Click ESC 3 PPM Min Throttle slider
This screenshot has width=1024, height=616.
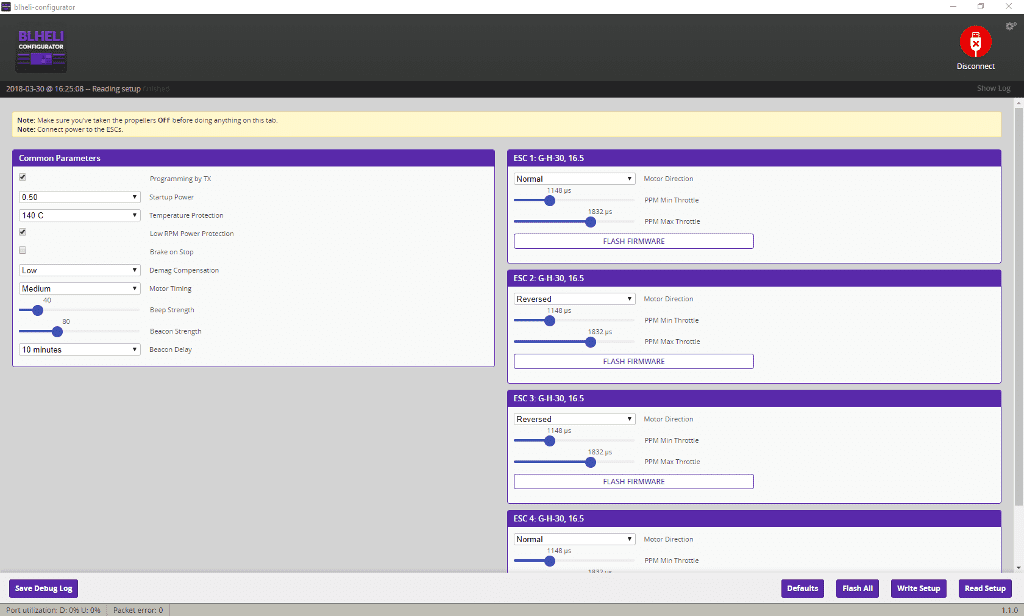574,441
